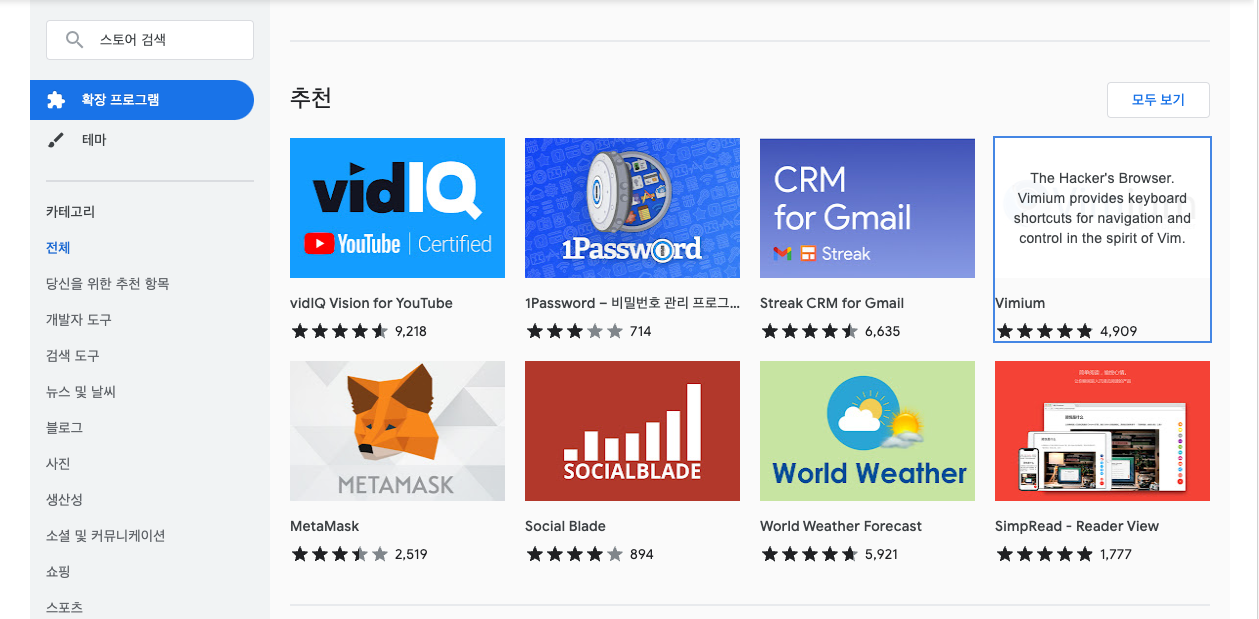Click the vidIQ star rating icons
The height and width of the screenshot is (619, 1259).
340,331
